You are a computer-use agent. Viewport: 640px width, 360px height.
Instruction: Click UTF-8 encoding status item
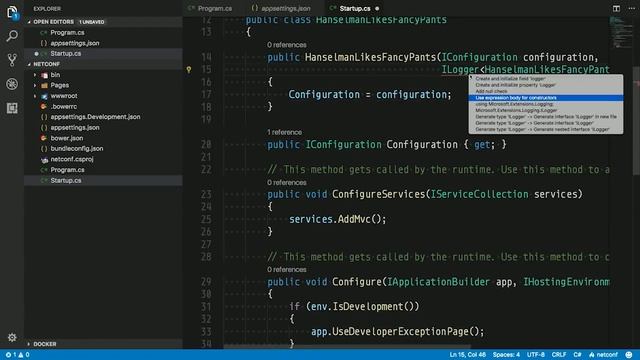pos(536,355)
